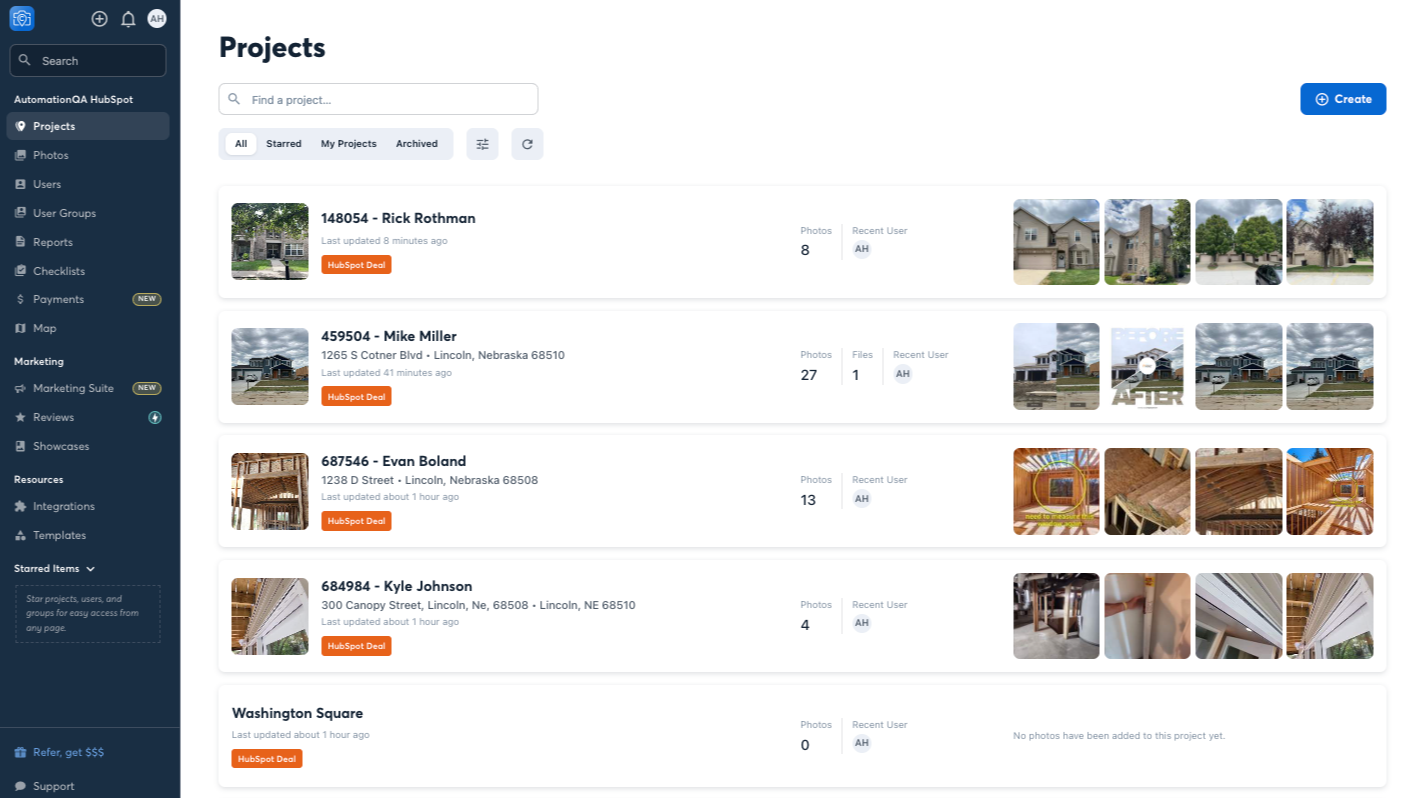Refresh the projects list

[x=527, y=144]
